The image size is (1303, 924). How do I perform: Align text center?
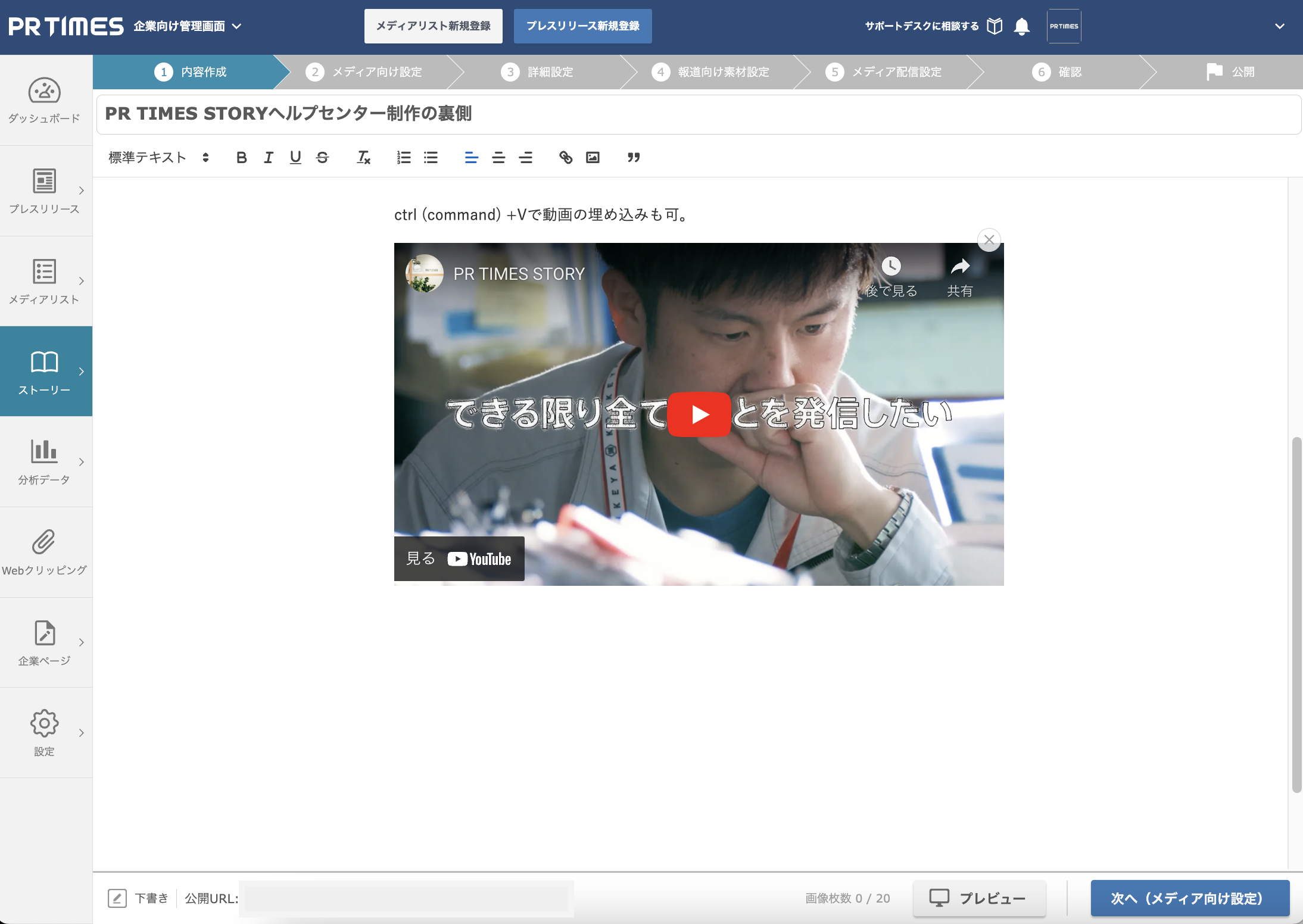pyautogui.click(x=498, y=158)
